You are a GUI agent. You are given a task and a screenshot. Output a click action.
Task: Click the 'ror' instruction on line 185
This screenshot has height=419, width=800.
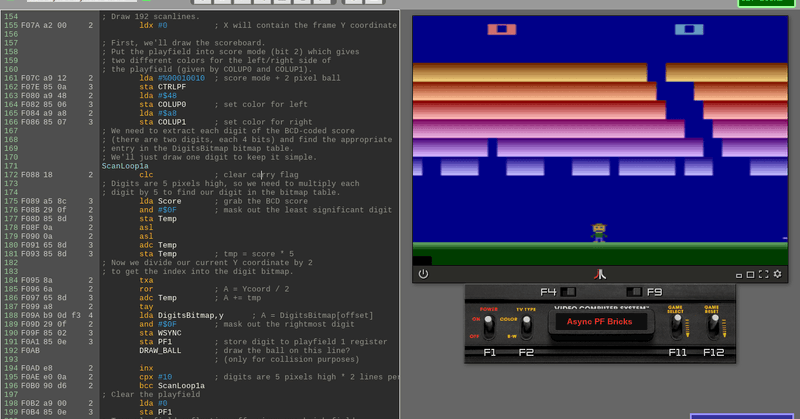point(146,289)
